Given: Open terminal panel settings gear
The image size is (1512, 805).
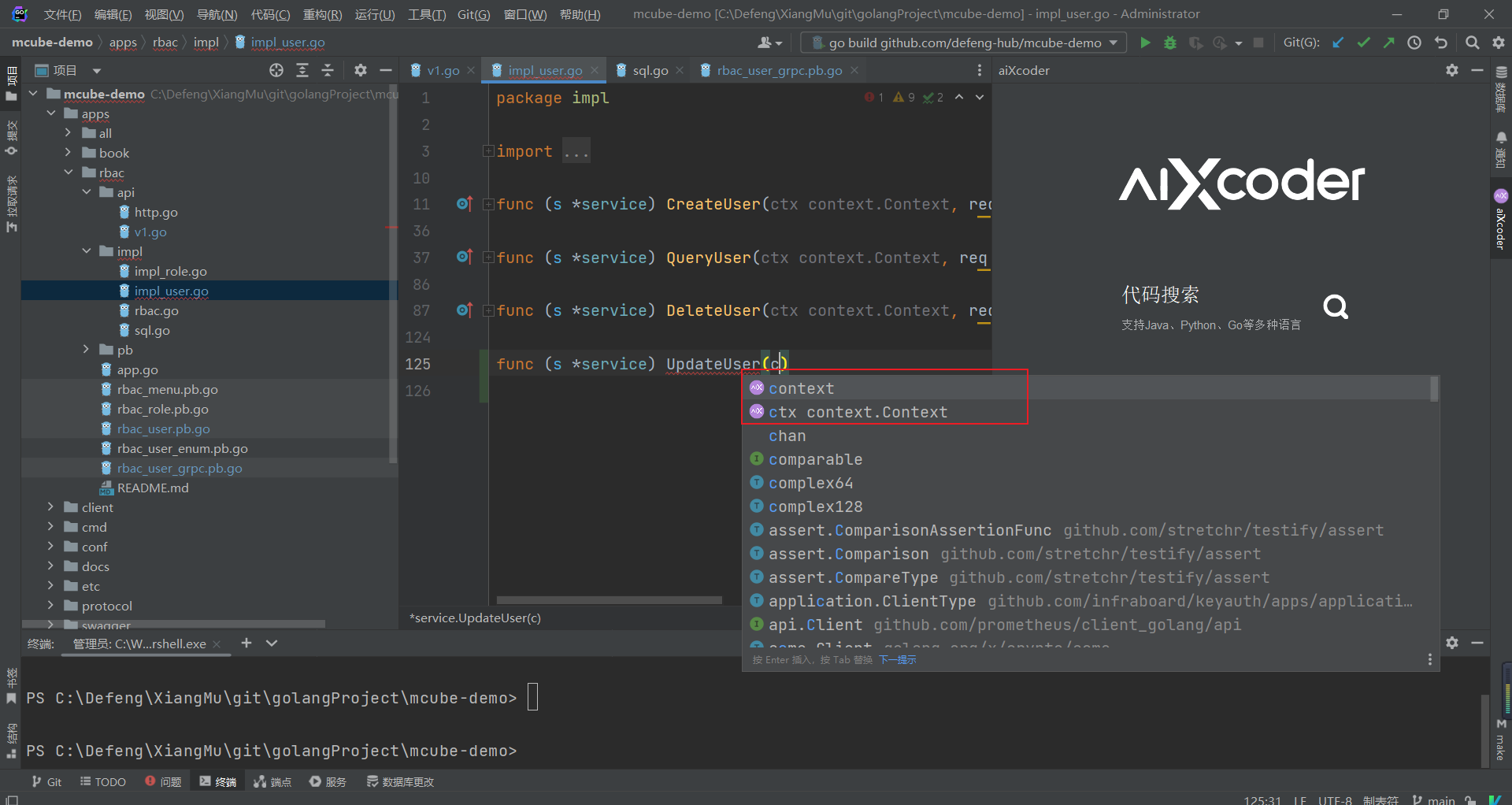Looking at the screenshot, I should click(1452, 643).
